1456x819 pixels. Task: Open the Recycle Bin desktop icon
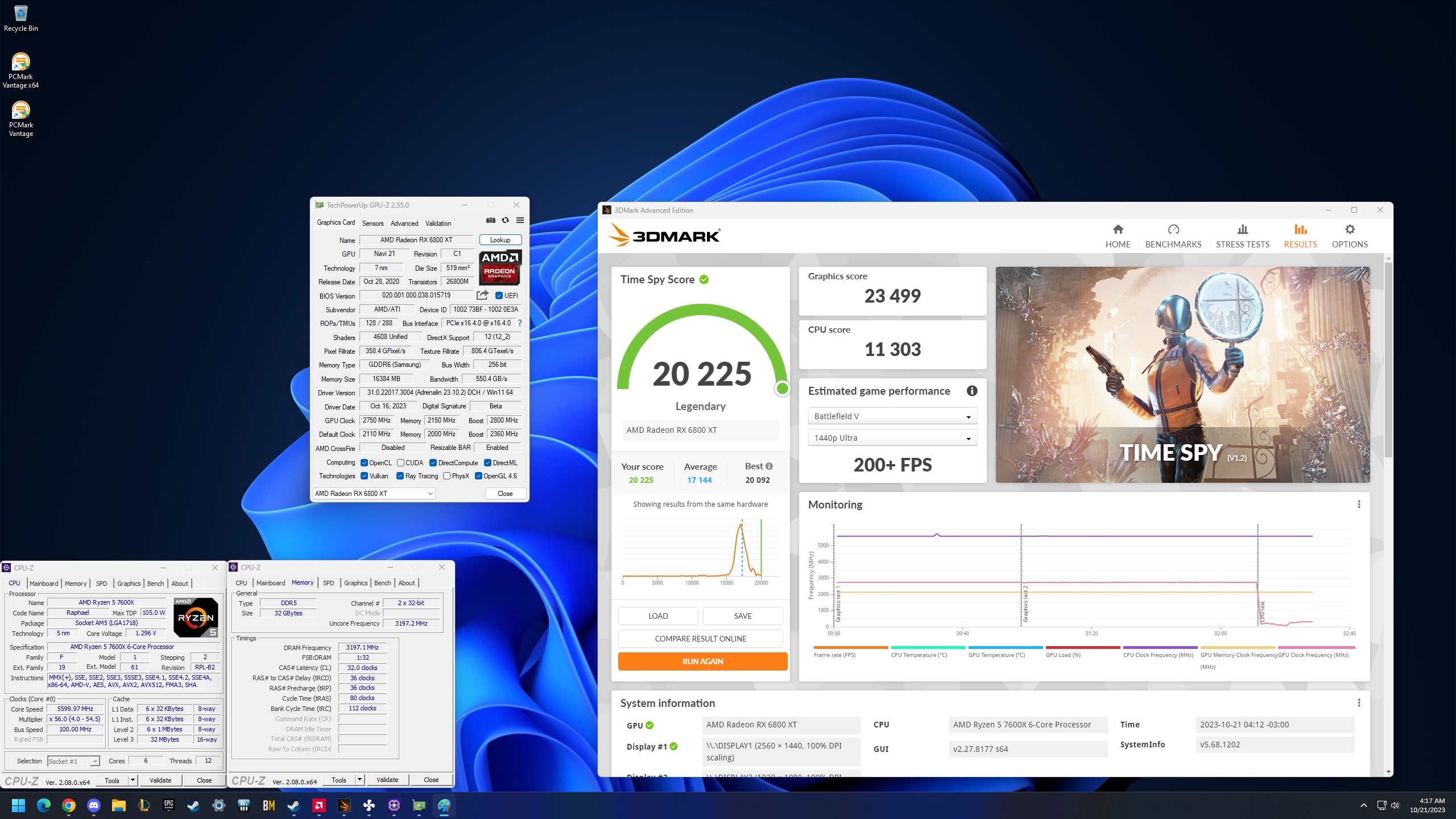20,18
